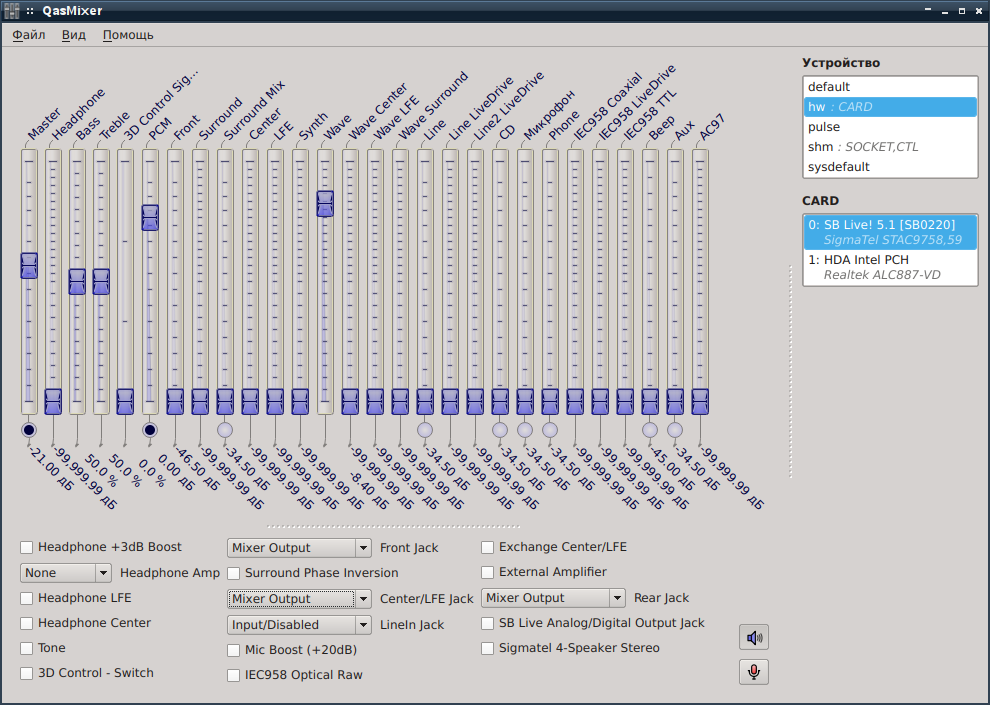
Task: Click the 3D Control Sig slider handle
Action: click(125, 401)
